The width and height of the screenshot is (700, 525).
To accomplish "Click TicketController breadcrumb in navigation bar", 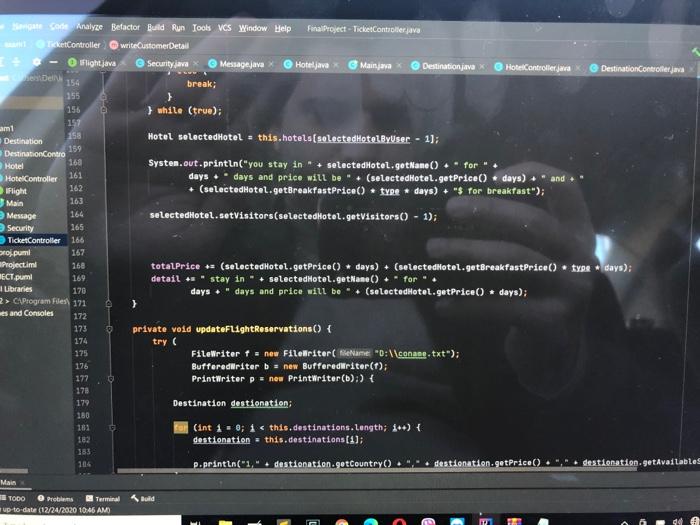I will [x=68, y=45].
